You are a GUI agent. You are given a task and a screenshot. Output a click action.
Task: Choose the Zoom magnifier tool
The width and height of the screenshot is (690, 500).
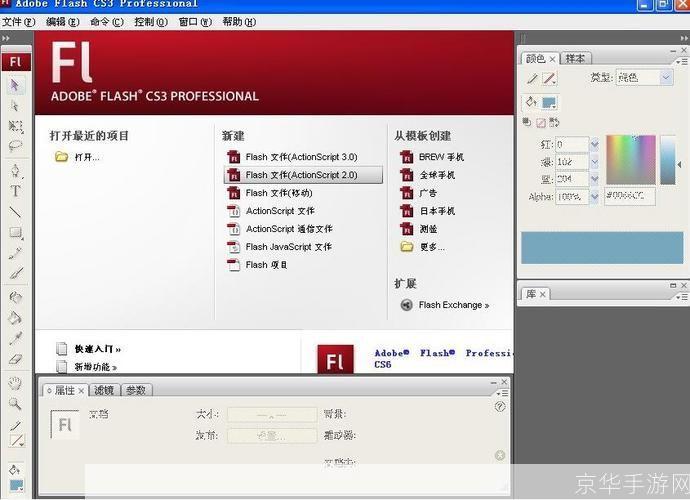(x=15, y=403)
